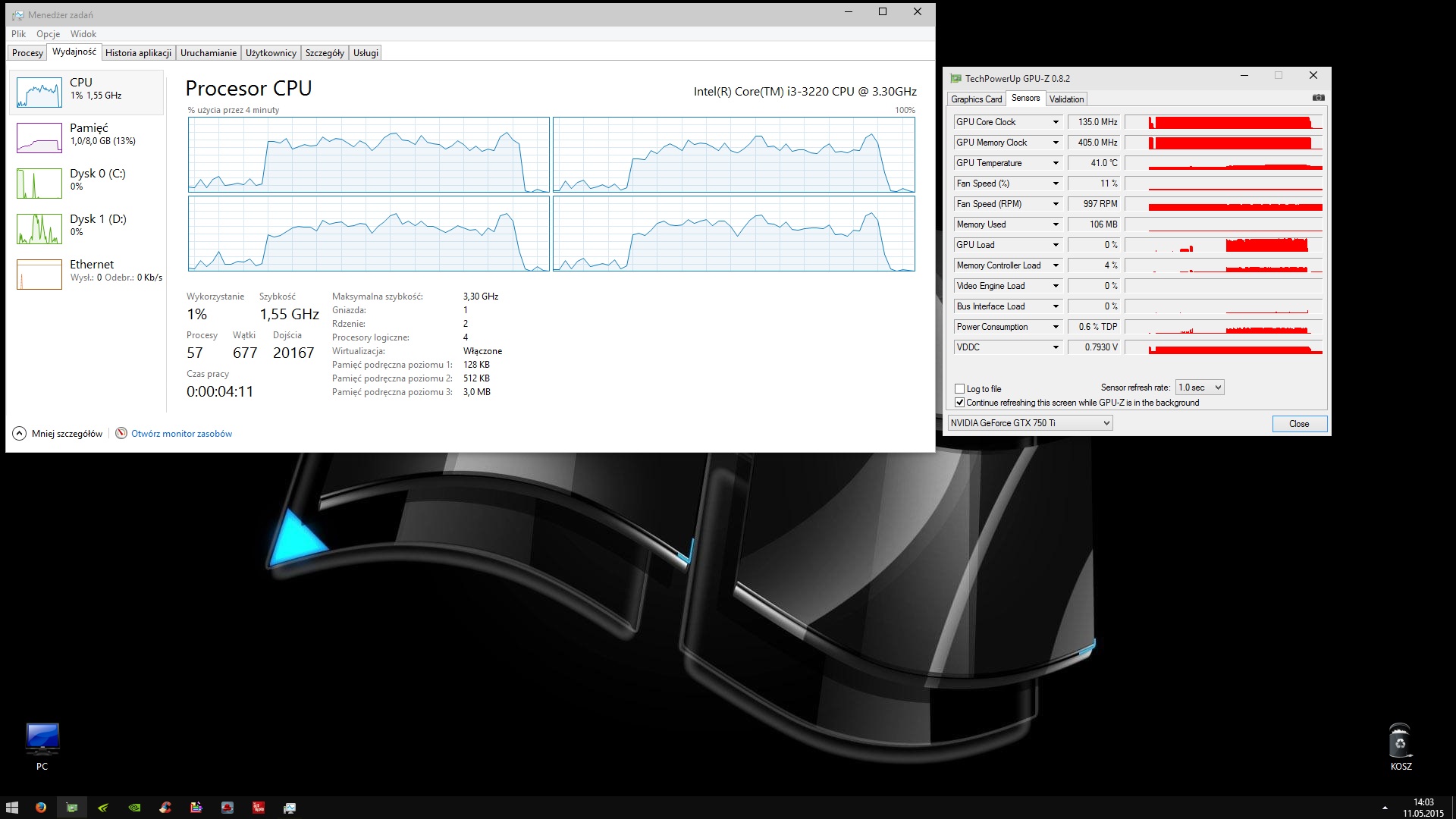This screenshot has width=1456, height=819.
Task: Click the Windows Start button
Action: click(12, 808)
